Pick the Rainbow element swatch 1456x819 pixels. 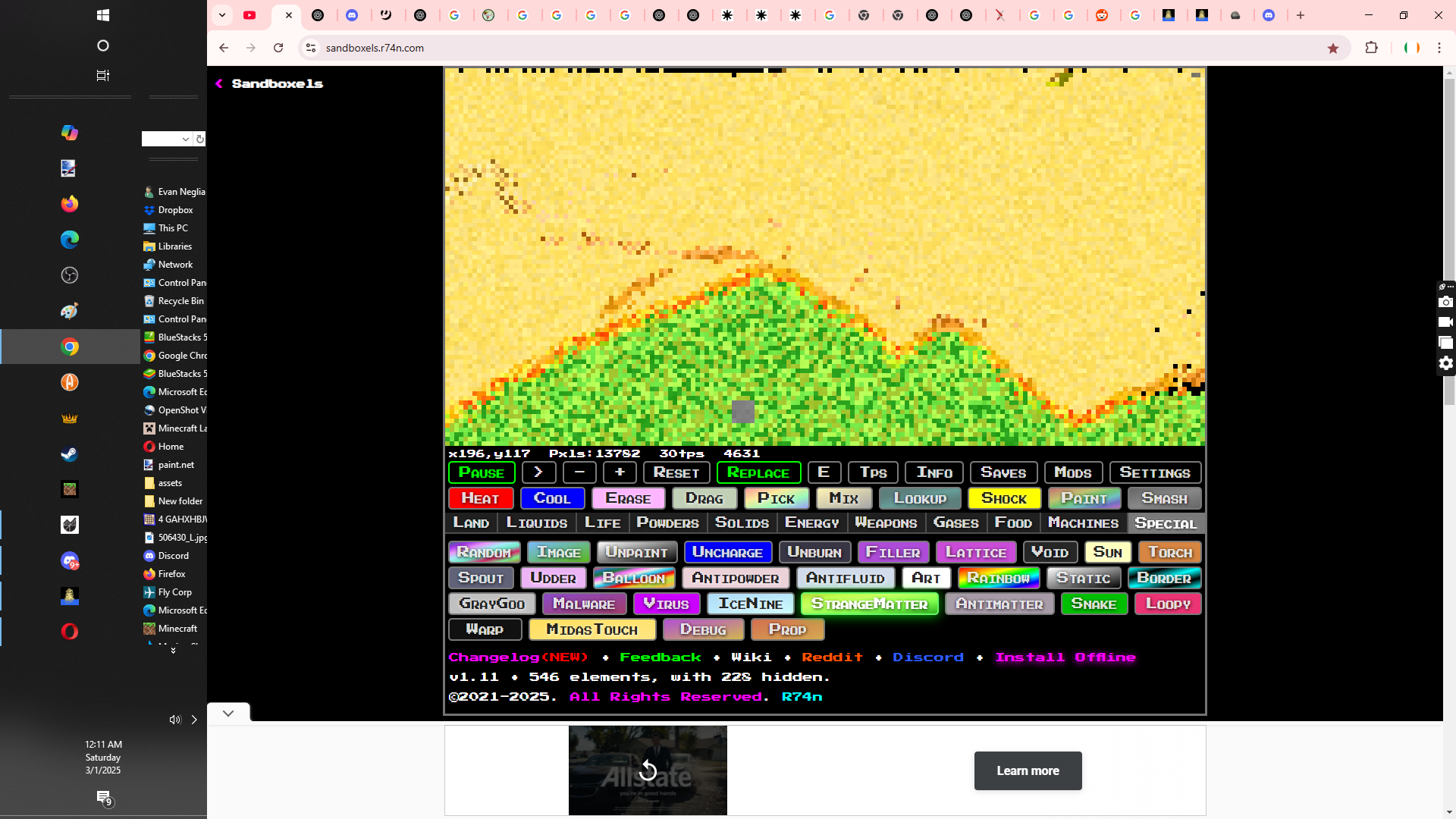(x=998, y=578)
